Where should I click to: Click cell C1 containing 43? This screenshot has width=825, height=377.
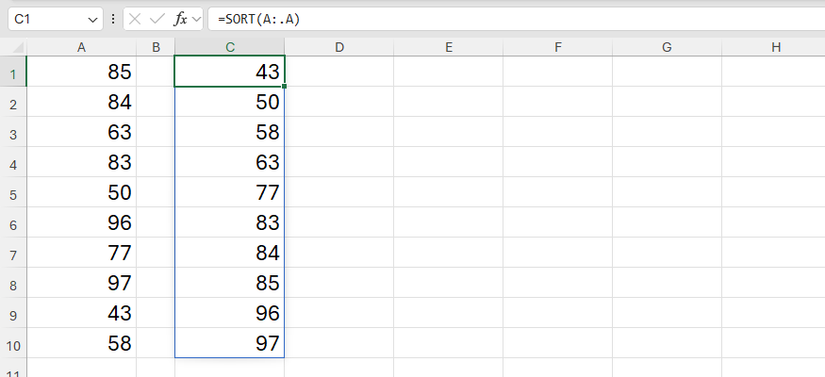tap(230, 72)
